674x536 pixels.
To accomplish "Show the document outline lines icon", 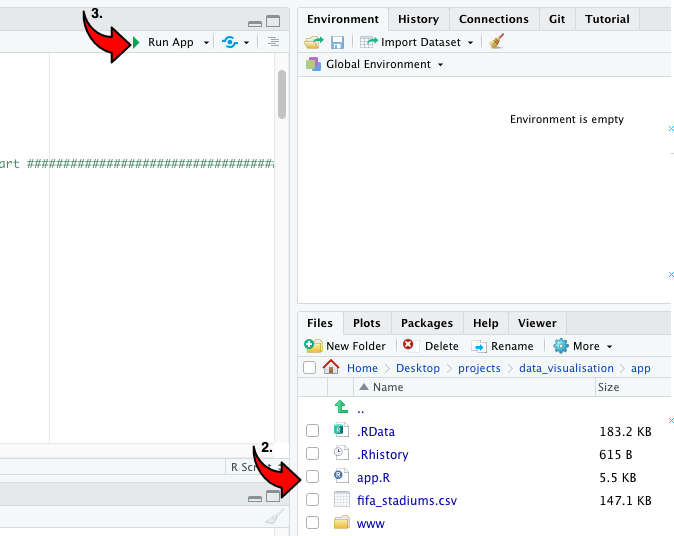I will click(x=273, y=42).
